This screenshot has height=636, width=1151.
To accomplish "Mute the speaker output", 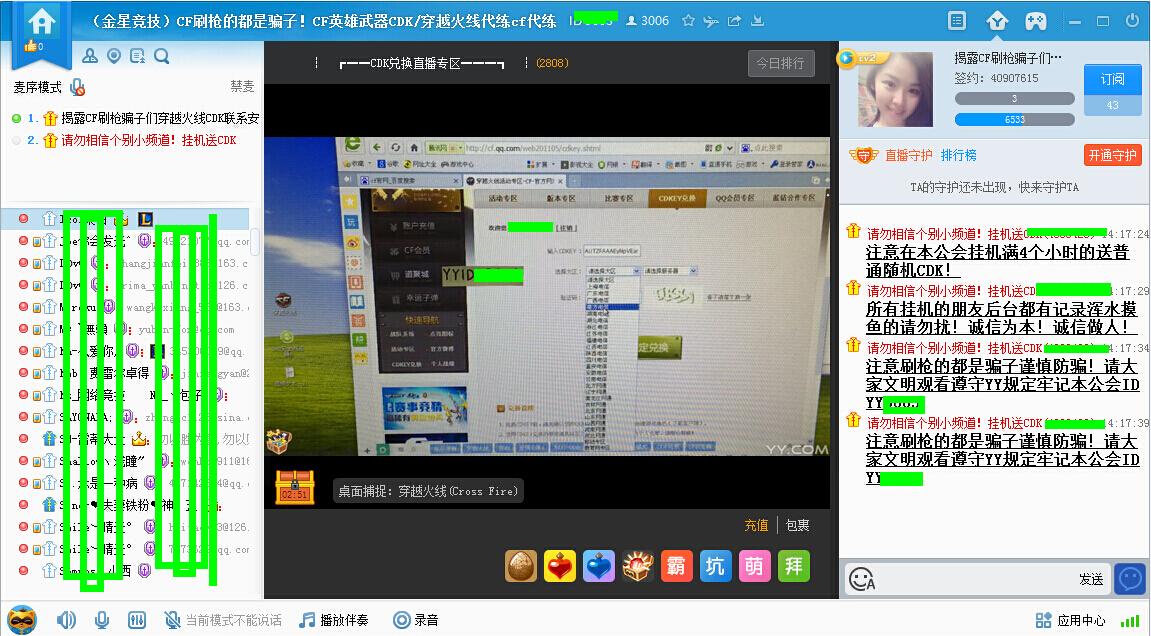I will click(x=66, y=620).
